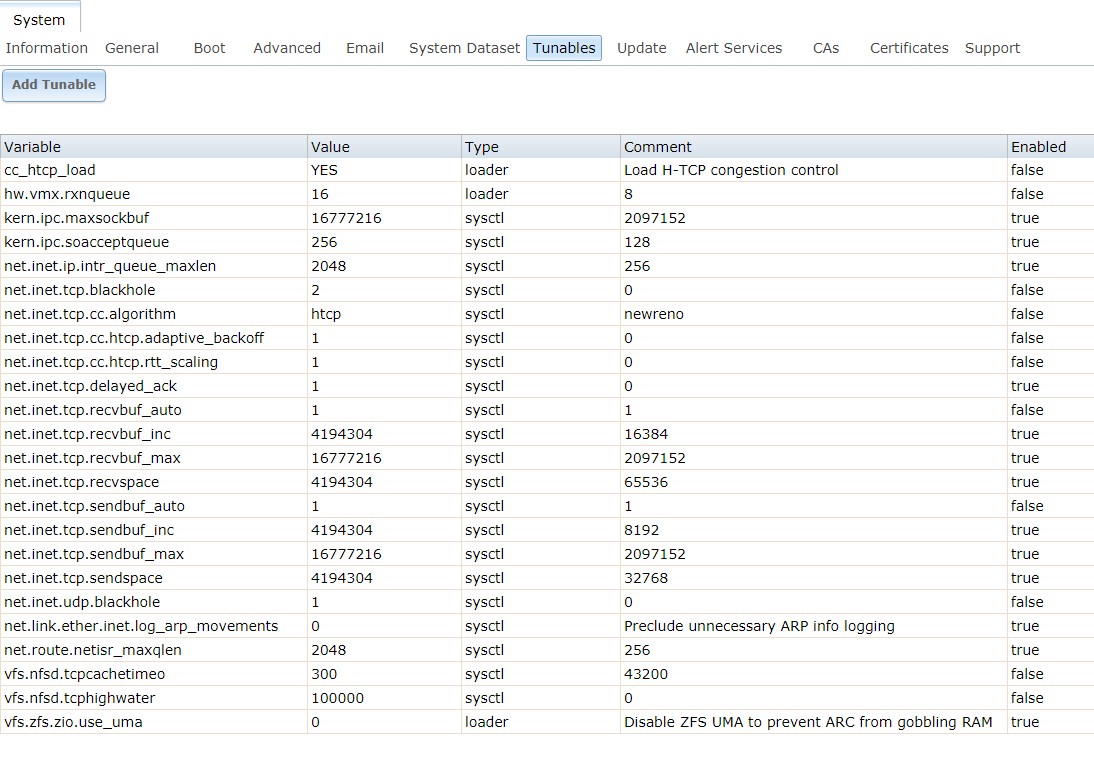Click the Type column header
The image size is (1094, 758).
click(540, 147)
